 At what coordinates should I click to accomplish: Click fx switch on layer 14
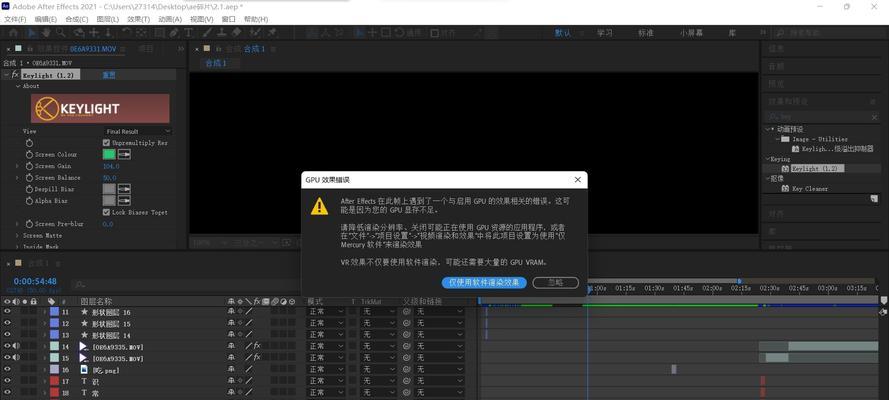257,346
